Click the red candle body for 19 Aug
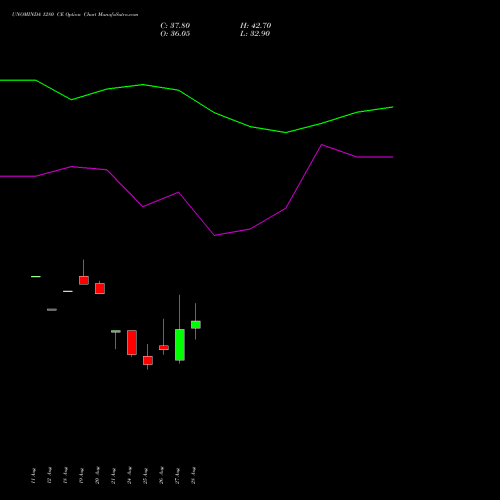This screenshot has width=500, height=500. (x=84, y=280)
